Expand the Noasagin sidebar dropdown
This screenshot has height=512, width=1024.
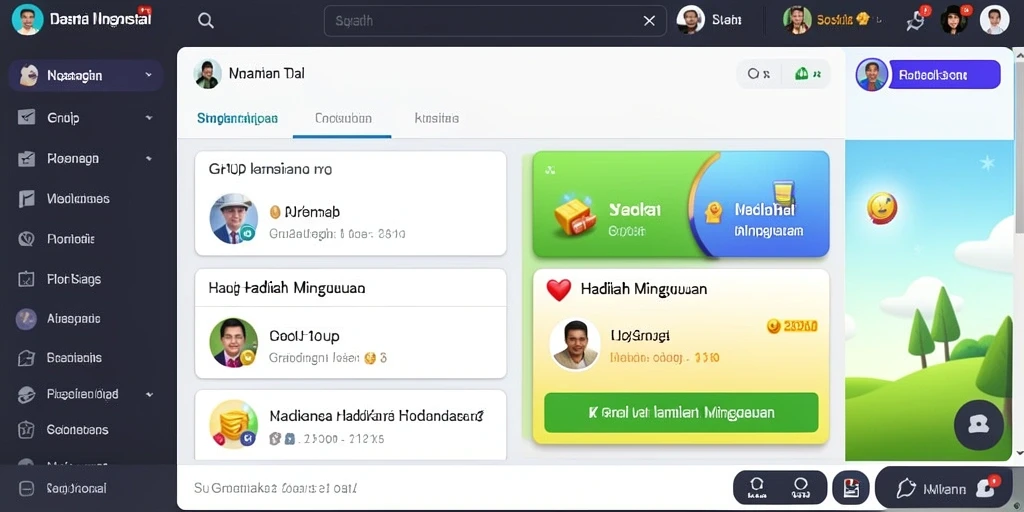pyautogui.click(x=149, y=75)
